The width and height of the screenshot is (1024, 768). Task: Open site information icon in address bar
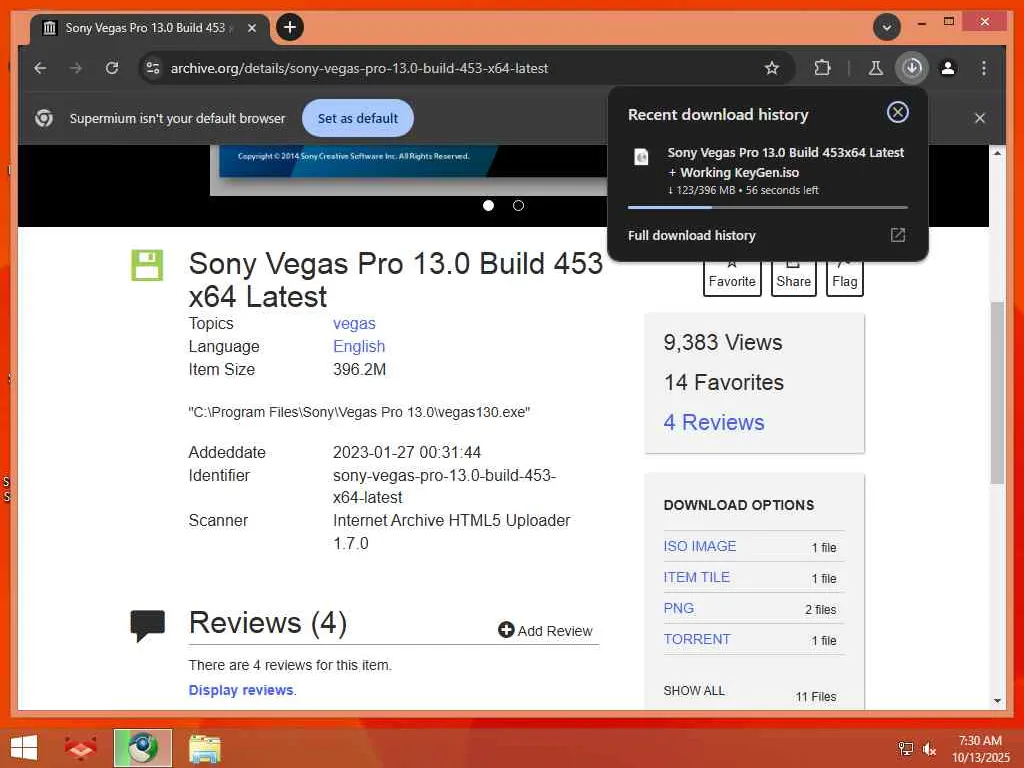coord(153,68)
